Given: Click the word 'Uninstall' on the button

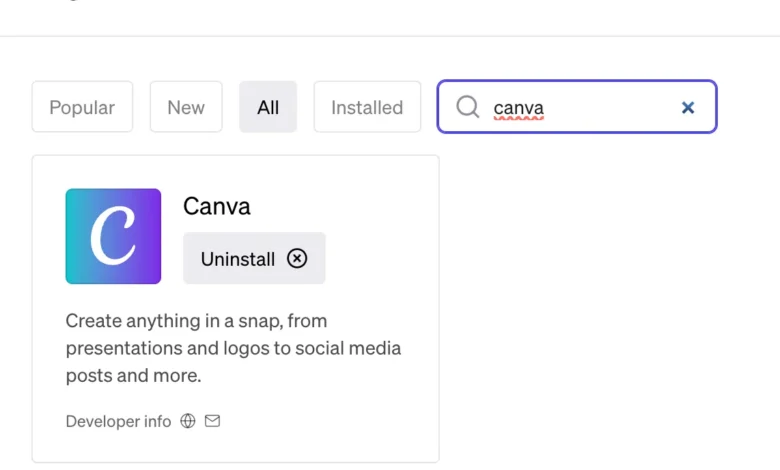Looking at the screenshot, I should 238,259.
